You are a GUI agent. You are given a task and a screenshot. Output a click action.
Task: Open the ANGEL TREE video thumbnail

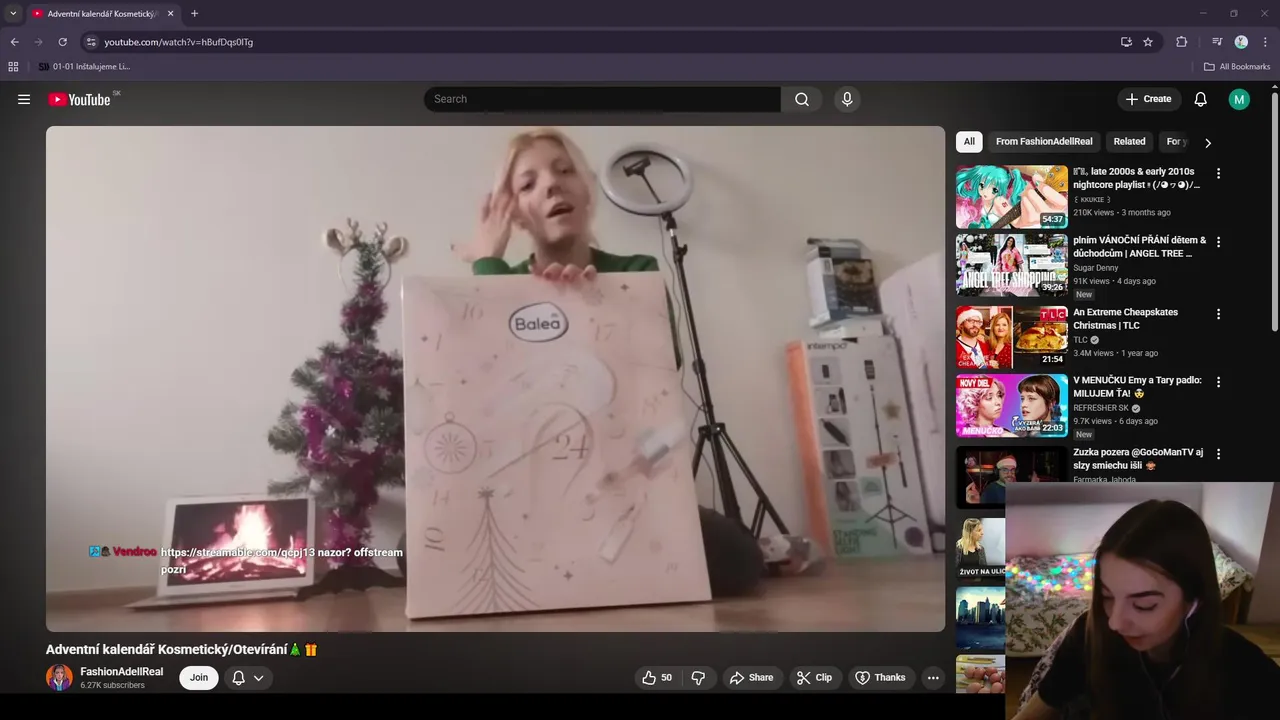point(1011,265)
